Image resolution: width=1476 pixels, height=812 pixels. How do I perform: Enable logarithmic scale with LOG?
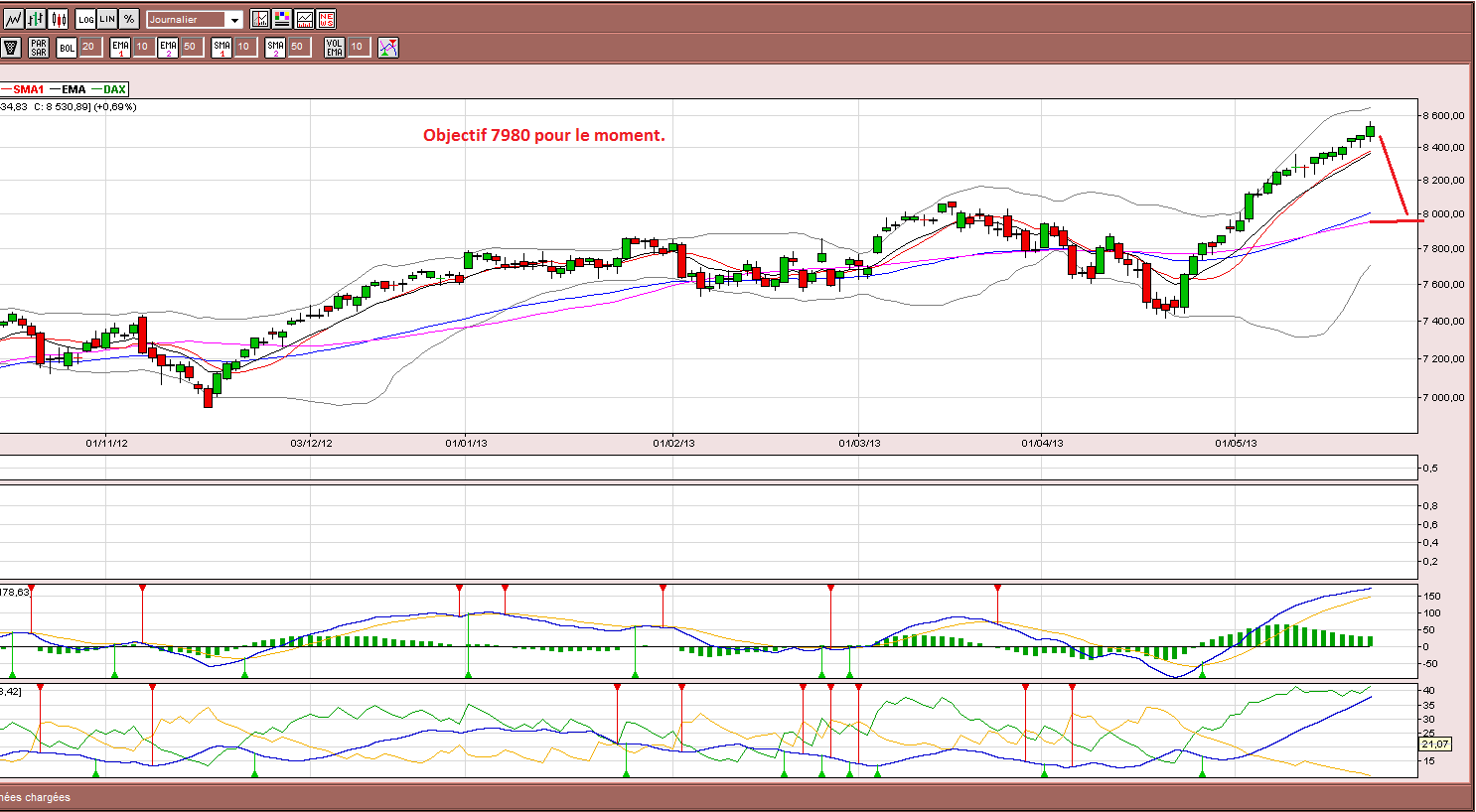pos(85,19)
